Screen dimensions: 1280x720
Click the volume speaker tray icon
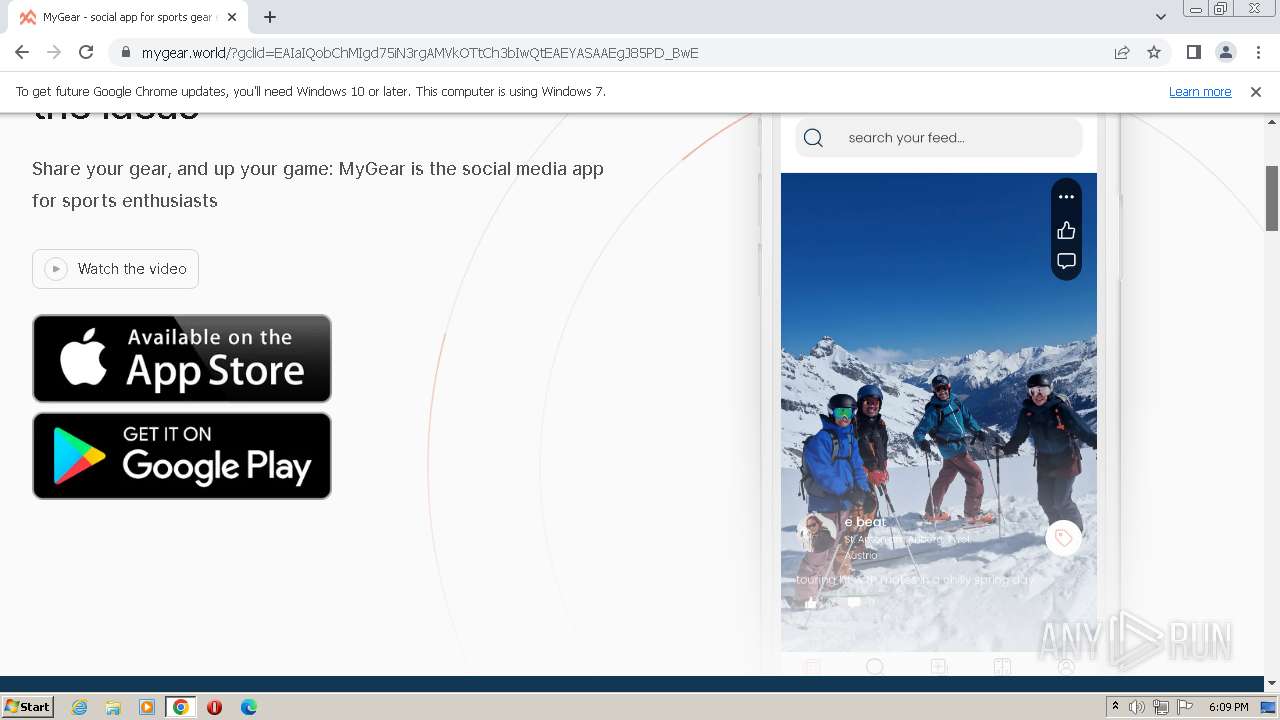point(1137,707)
